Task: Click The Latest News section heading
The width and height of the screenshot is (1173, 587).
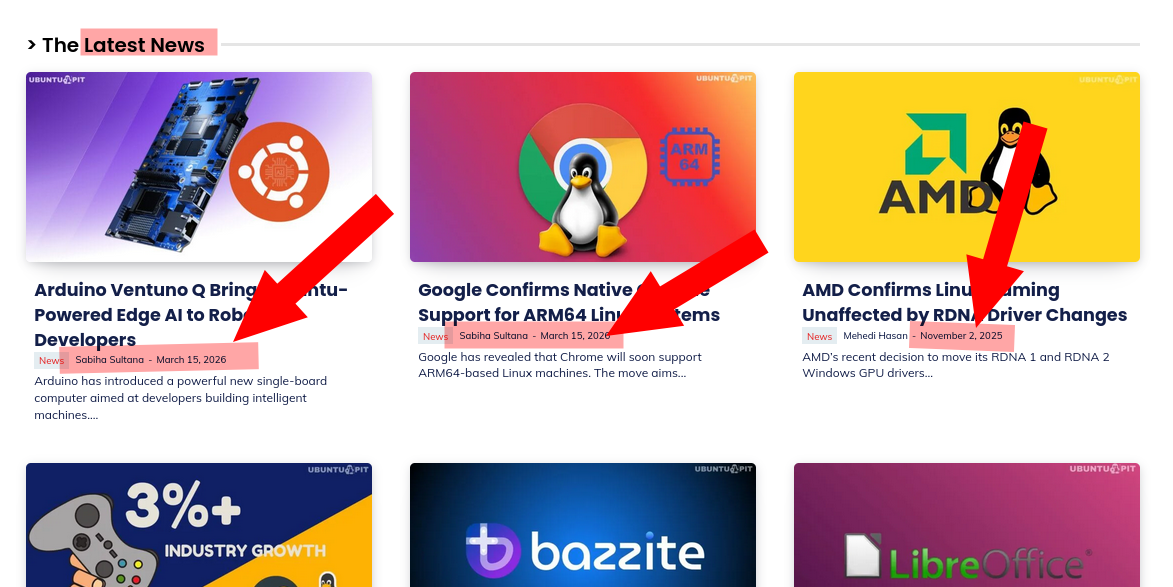Action: [x=123, y=45]
